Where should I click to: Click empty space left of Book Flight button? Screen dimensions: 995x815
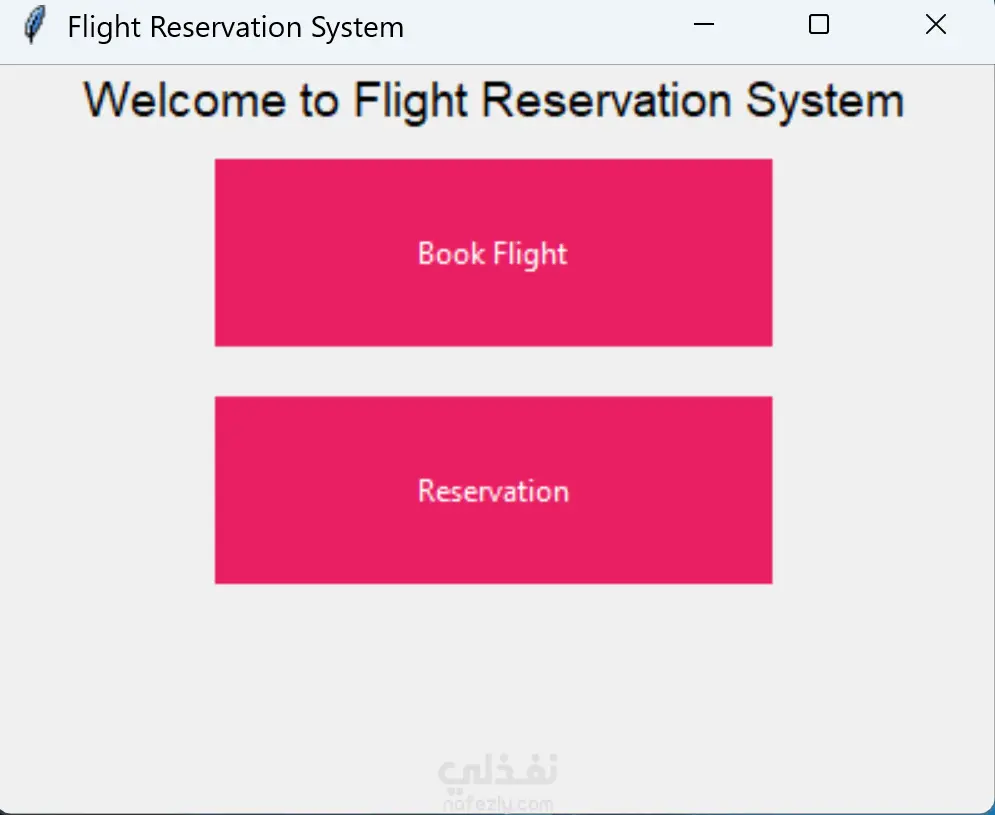(107, 253)
